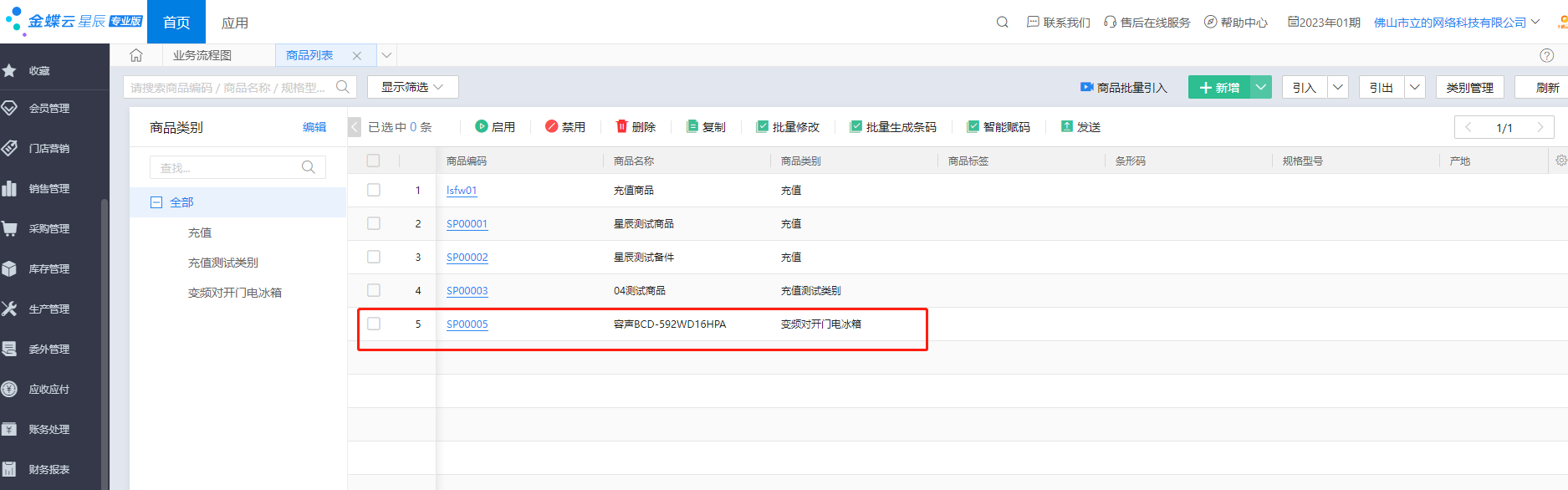Screen dimensions: 1568x490
Task: Expand the 显示筛选 dropdown
Action: (x=412, y=87)
